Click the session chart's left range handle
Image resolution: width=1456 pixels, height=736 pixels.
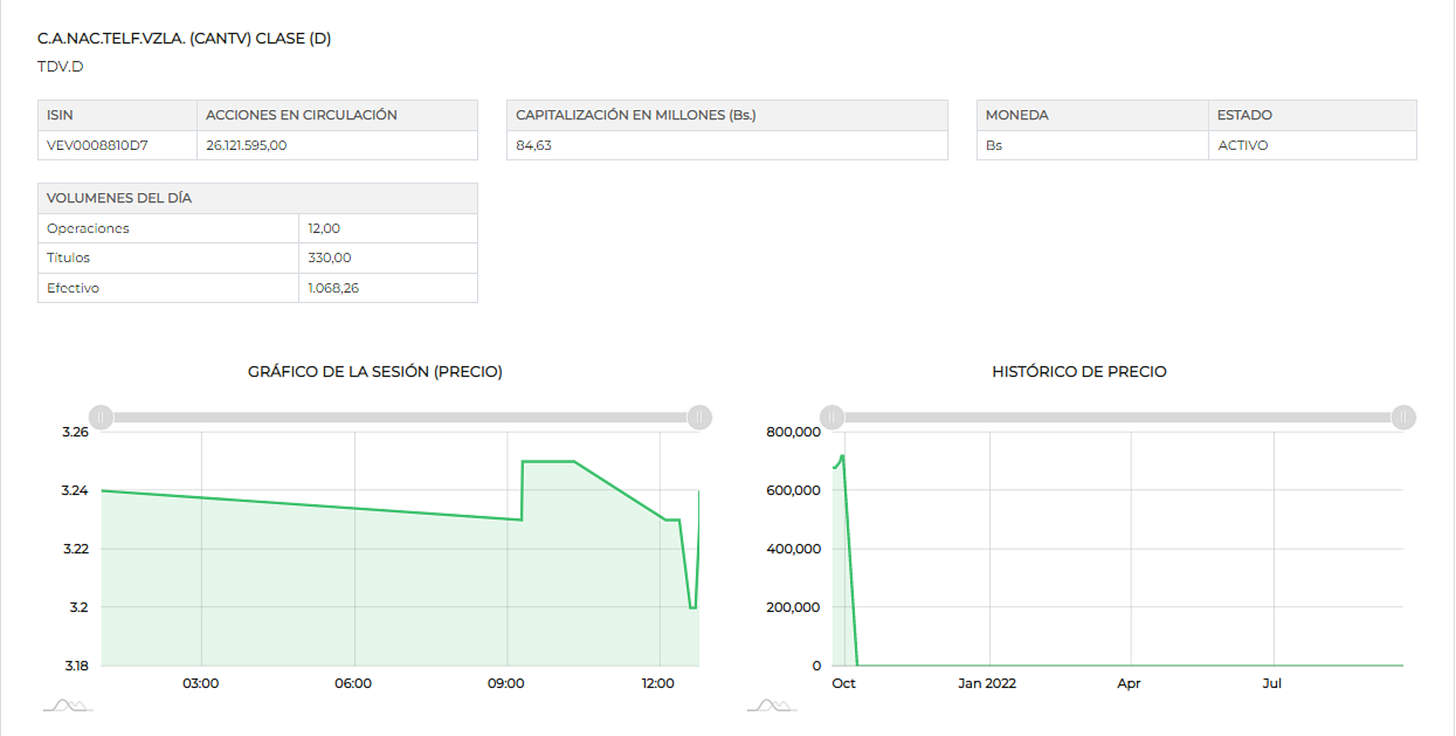(100, 417)
